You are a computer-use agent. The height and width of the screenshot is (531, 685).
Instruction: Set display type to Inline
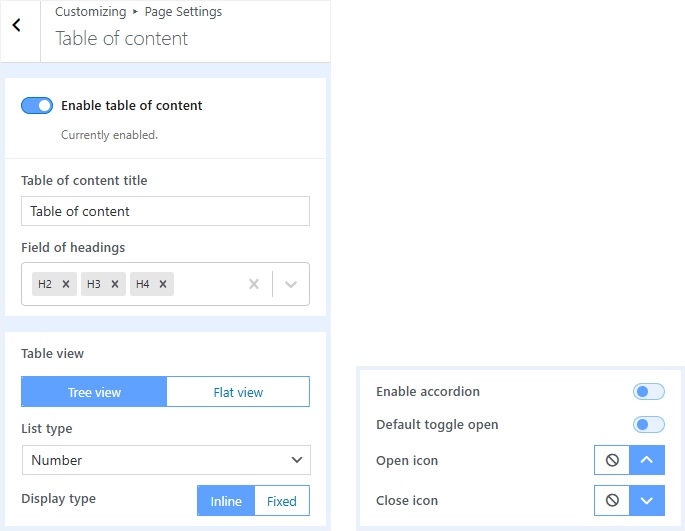point(226,501)
